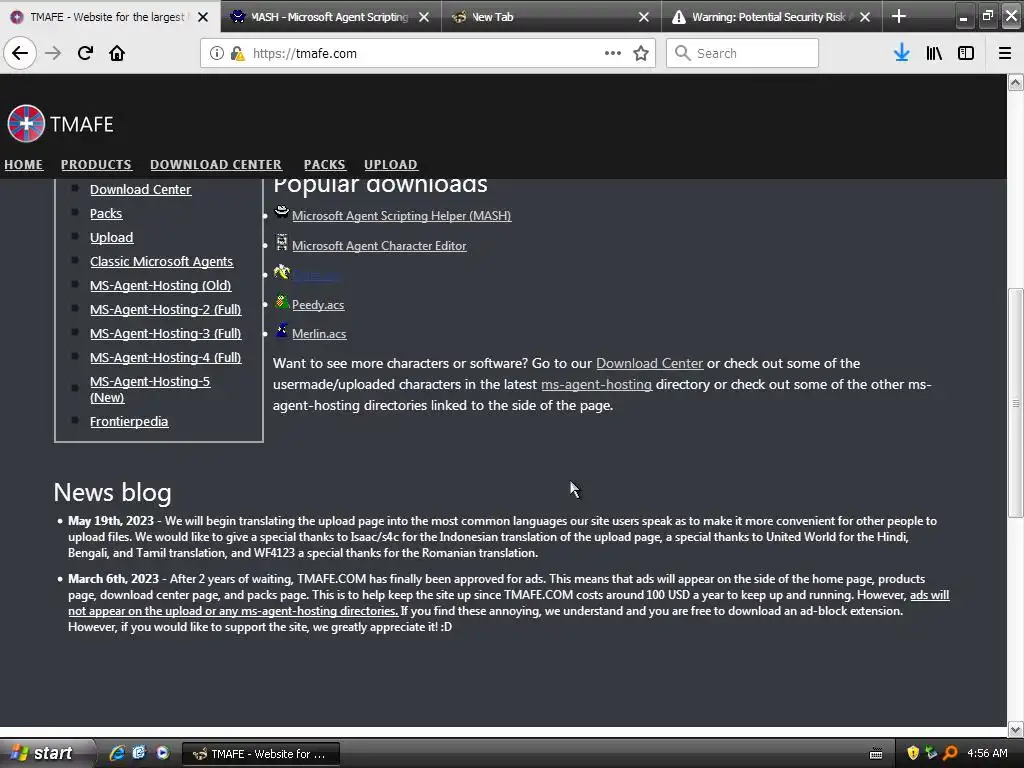The height and width of the screenshot is (768, 1024).
Task: Open PACKS in site navigation
Action: tap(325, 165)
